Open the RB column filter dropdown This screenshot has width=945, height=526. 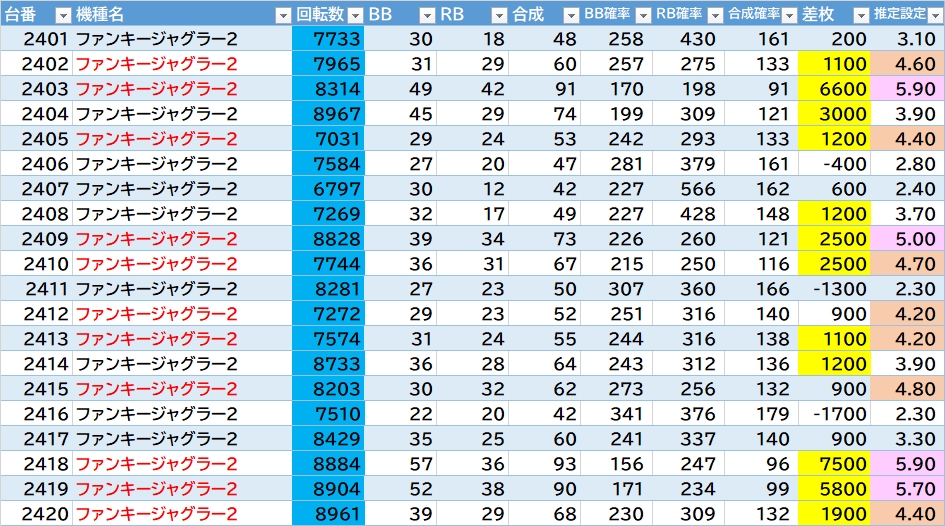(499, 16)
